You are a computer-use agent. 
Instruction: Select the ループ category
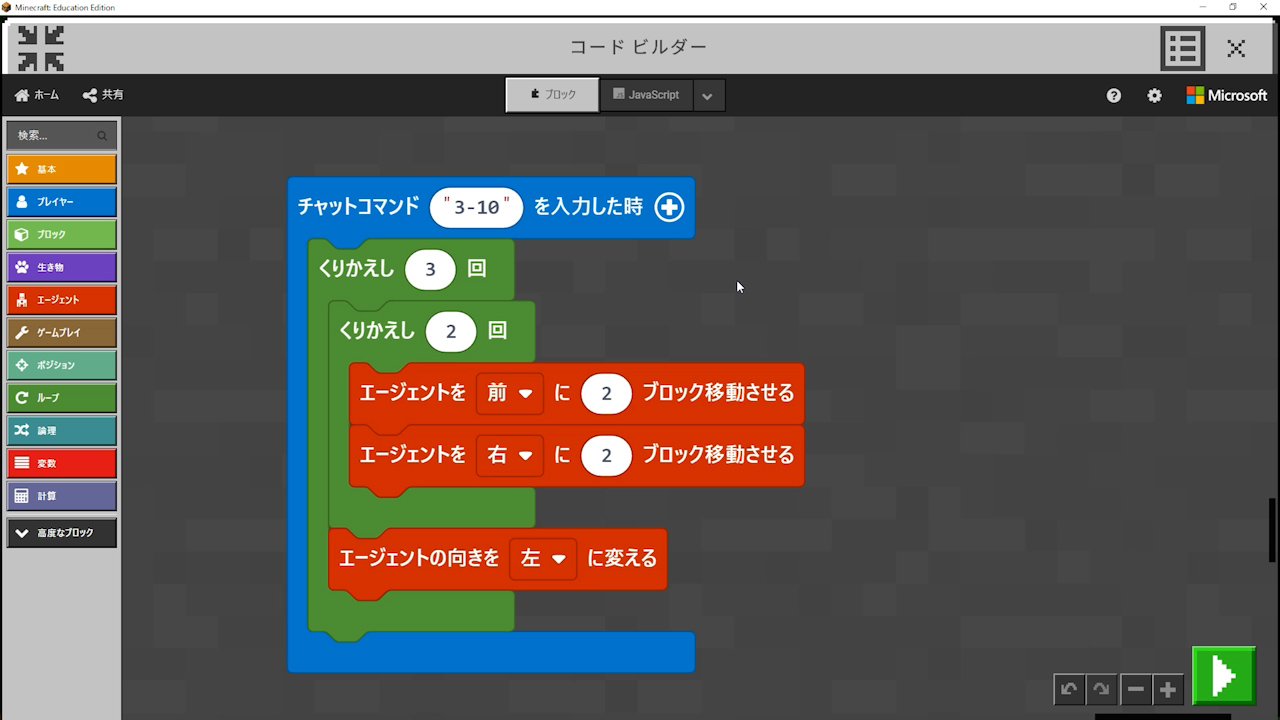61,398
